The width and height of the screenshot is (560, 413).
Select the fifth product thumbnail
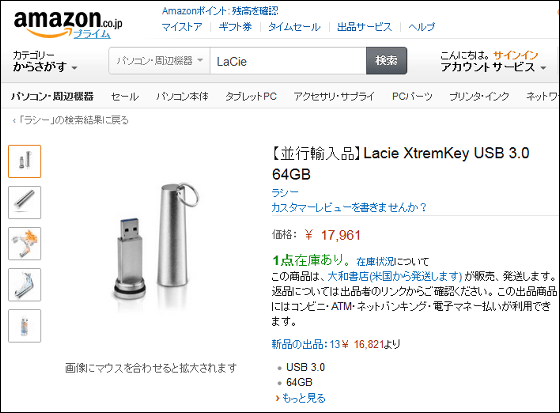pyautogui.click(x=25, y=326)
